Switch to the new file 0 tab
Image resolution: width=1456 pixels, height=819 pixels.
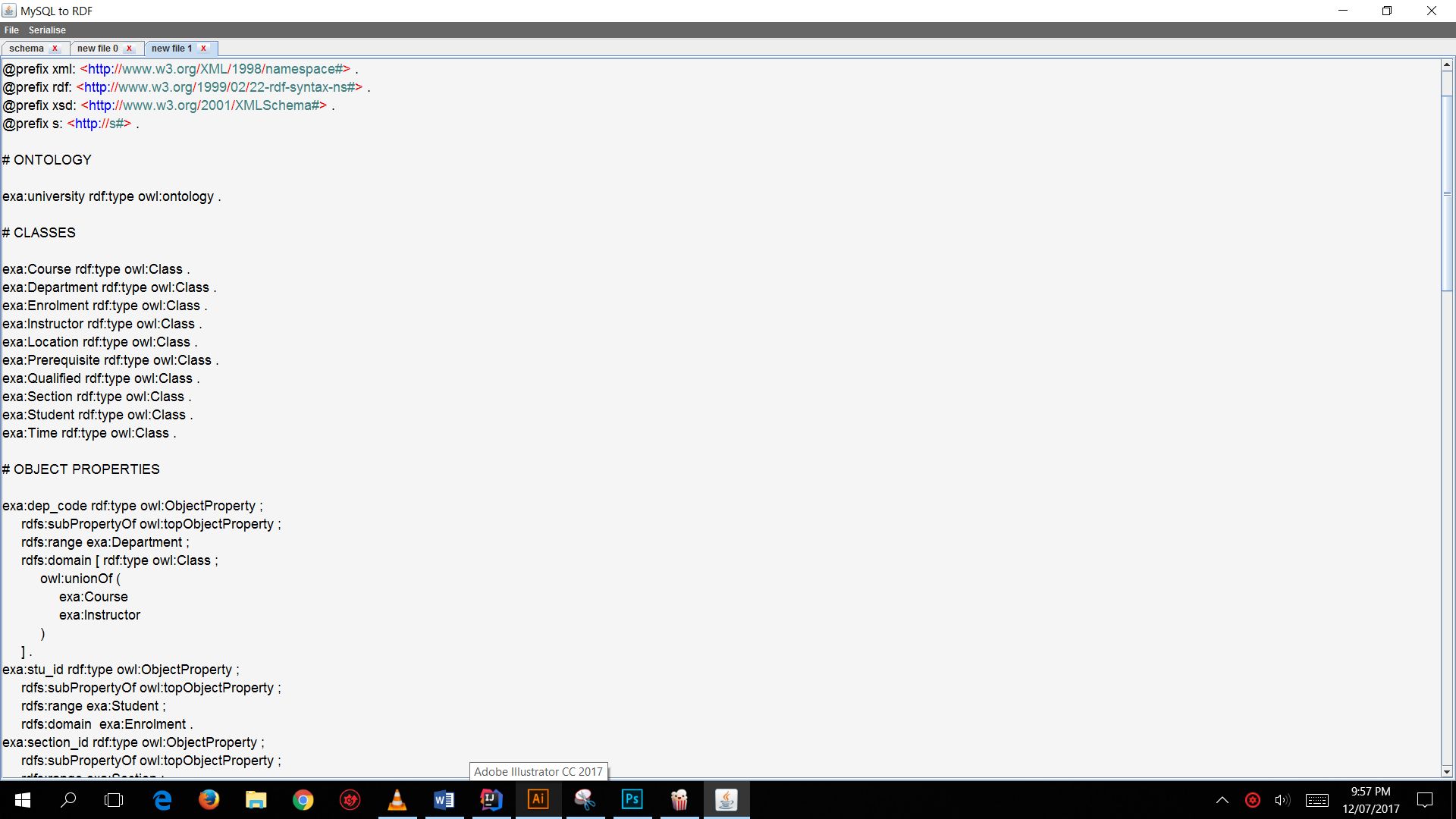click(97, 49)
